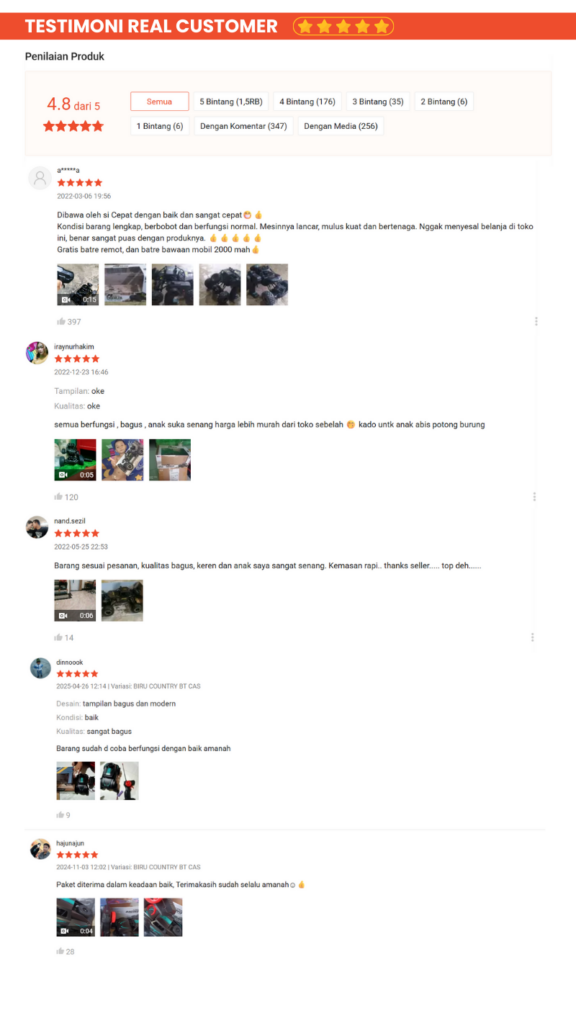Viewport: 576px width, 1024px height.
Task: Open the three-dot menu on iraynurhakim's review
Action: coord(534,497)
